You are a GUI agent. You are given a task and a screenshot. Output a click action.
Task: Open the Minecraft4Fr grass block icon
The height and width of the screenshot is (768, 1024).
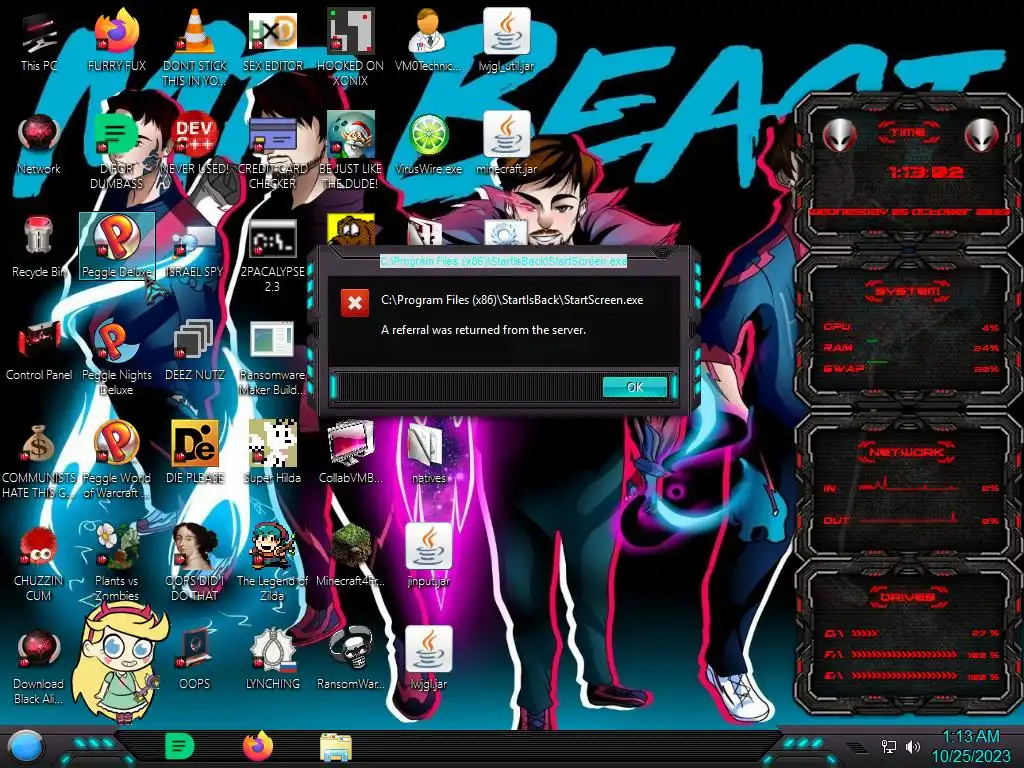coord(351,556)
